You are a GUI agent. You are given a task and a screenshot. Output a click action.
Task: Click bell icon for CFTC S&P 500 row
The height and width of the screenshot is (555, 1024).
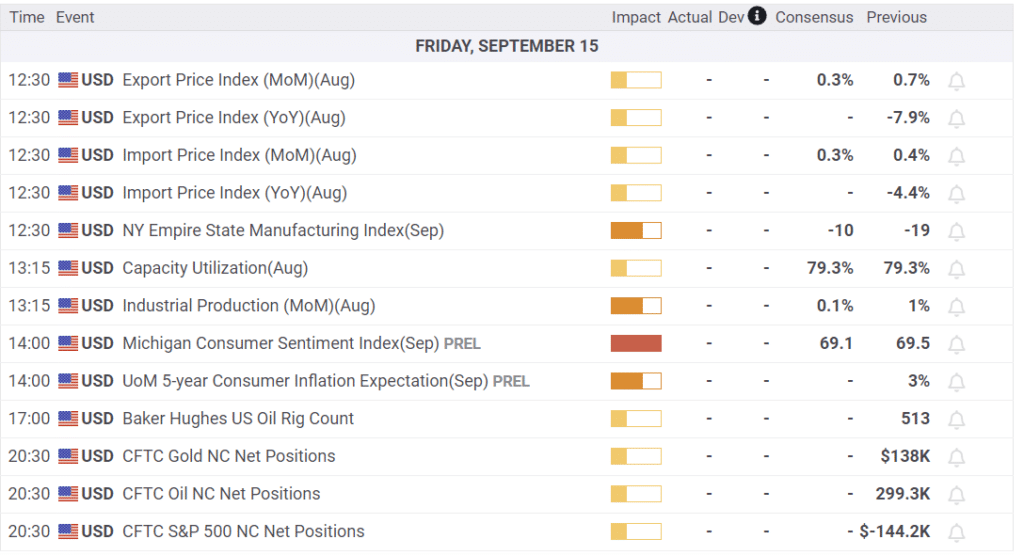click(956, 532)
